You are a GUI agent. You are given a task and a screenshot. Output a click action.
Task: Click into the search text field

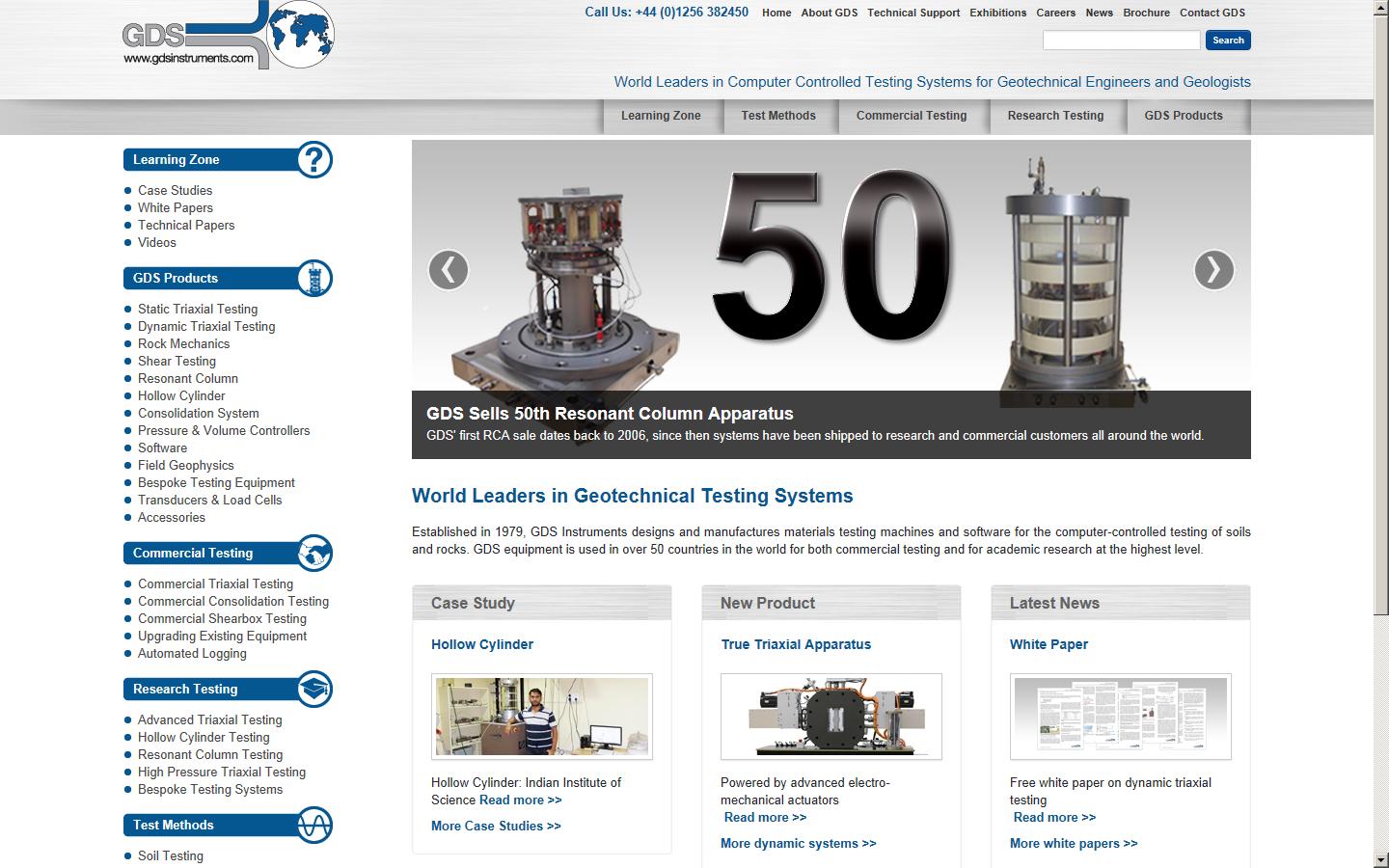click(1121, 41)
